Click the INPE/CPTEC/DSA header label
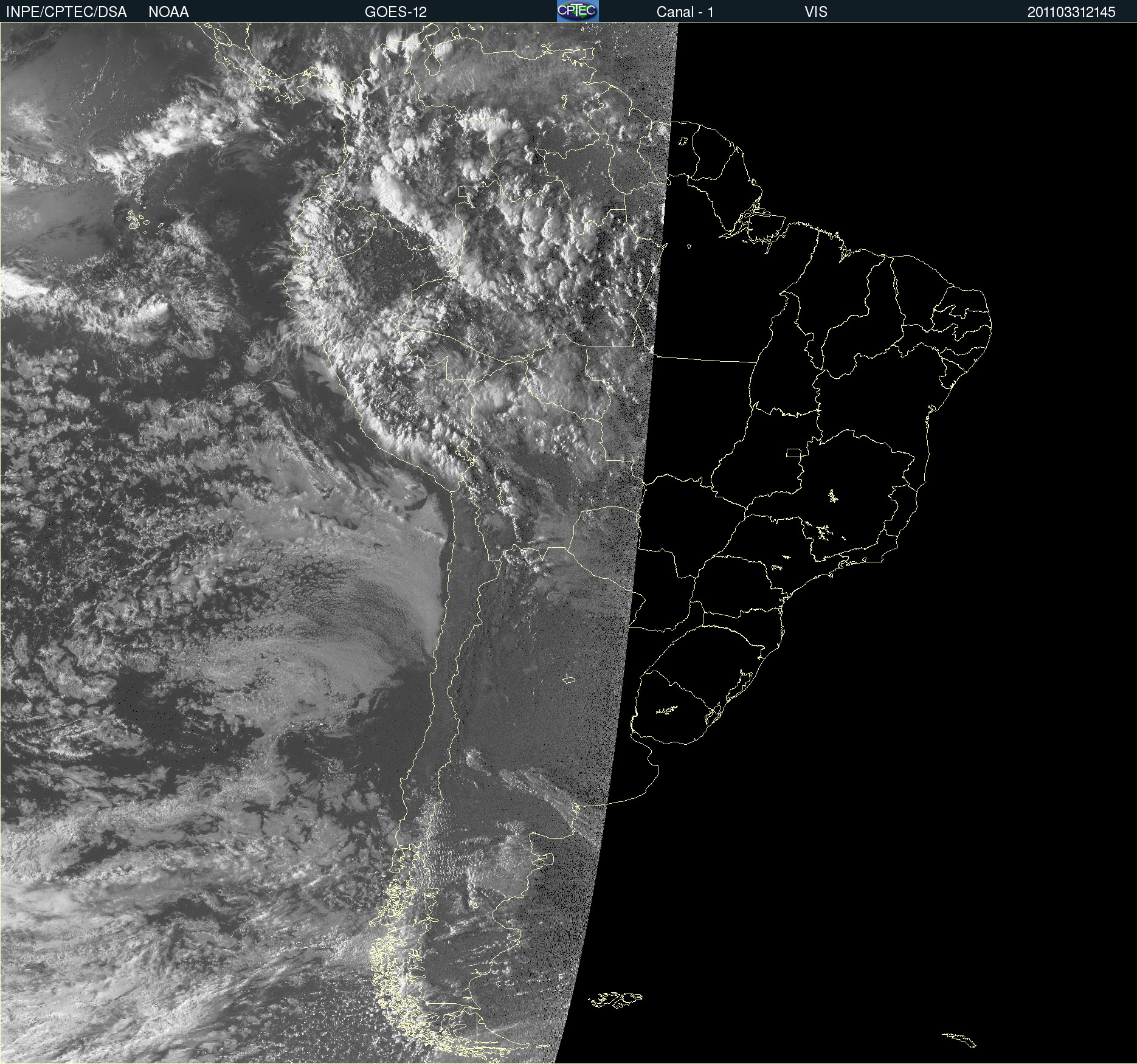The height and width of the screenshot is (1064, 1137). 66,12
